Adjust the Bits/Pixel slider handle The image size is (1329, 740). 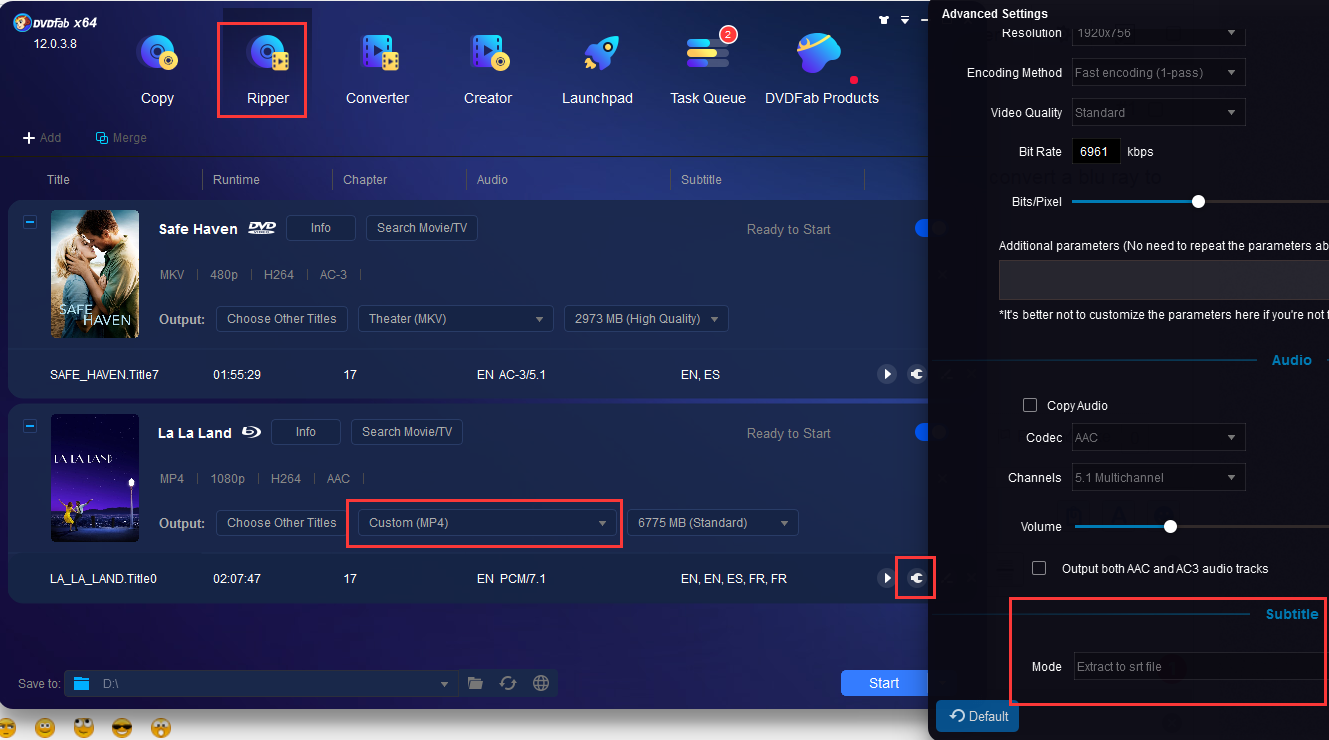pyautogui.click(x=1198, y=201)
